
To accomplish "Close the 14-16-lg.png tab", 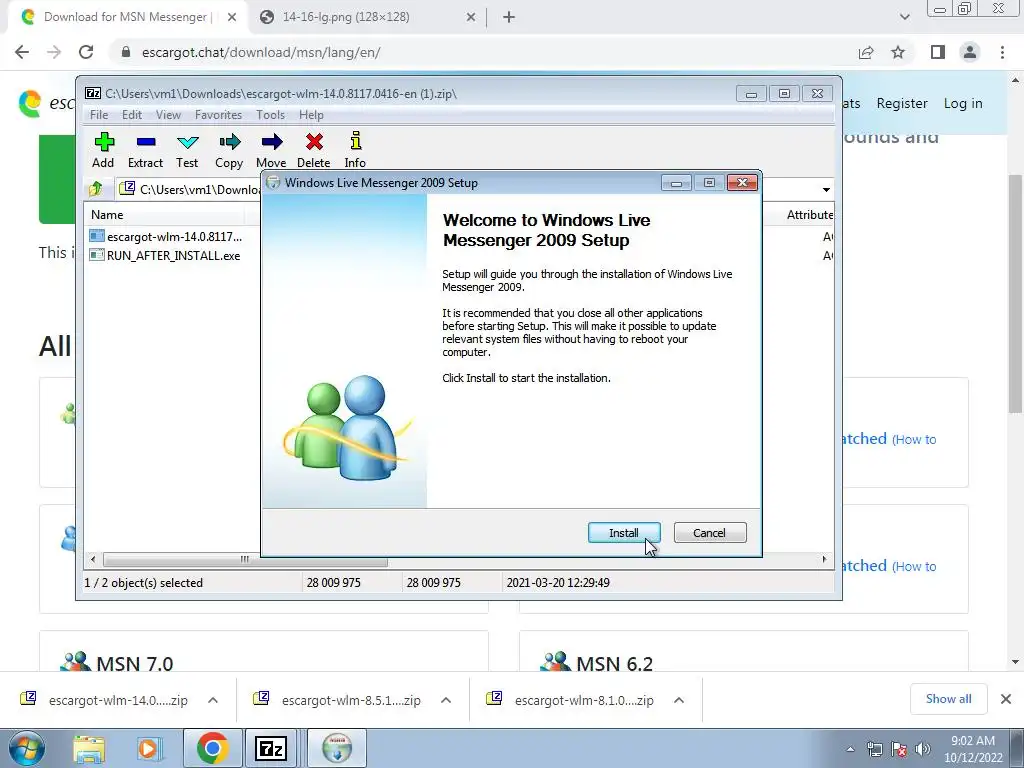I will (x=471, y=18).
